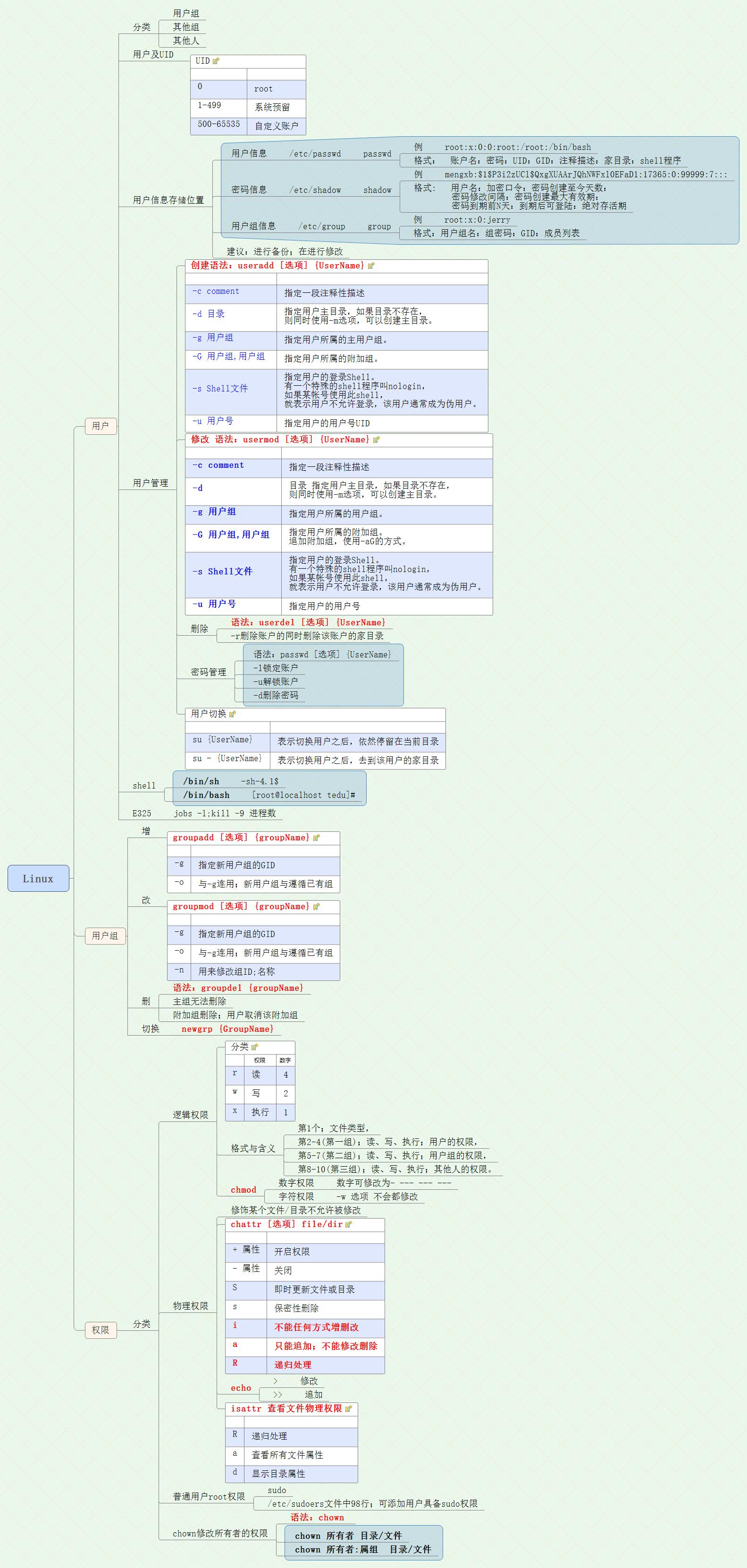Click the root cell in the UID table
This screenshot has height=1568, width=747.
point(276,89)
